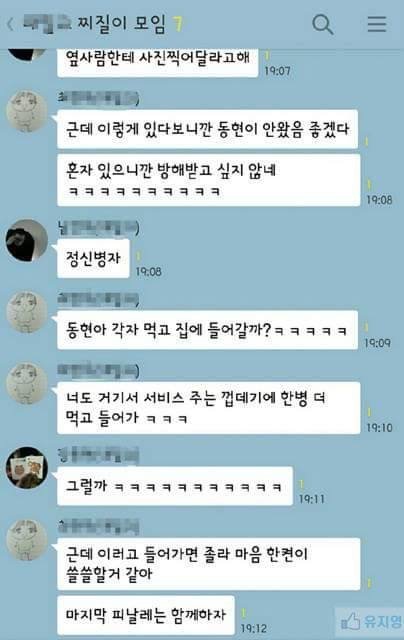The image size is (404, 640).
Task: Select the 마지막 피날레는 함께하자 message
Action: [x=146, y=615]
